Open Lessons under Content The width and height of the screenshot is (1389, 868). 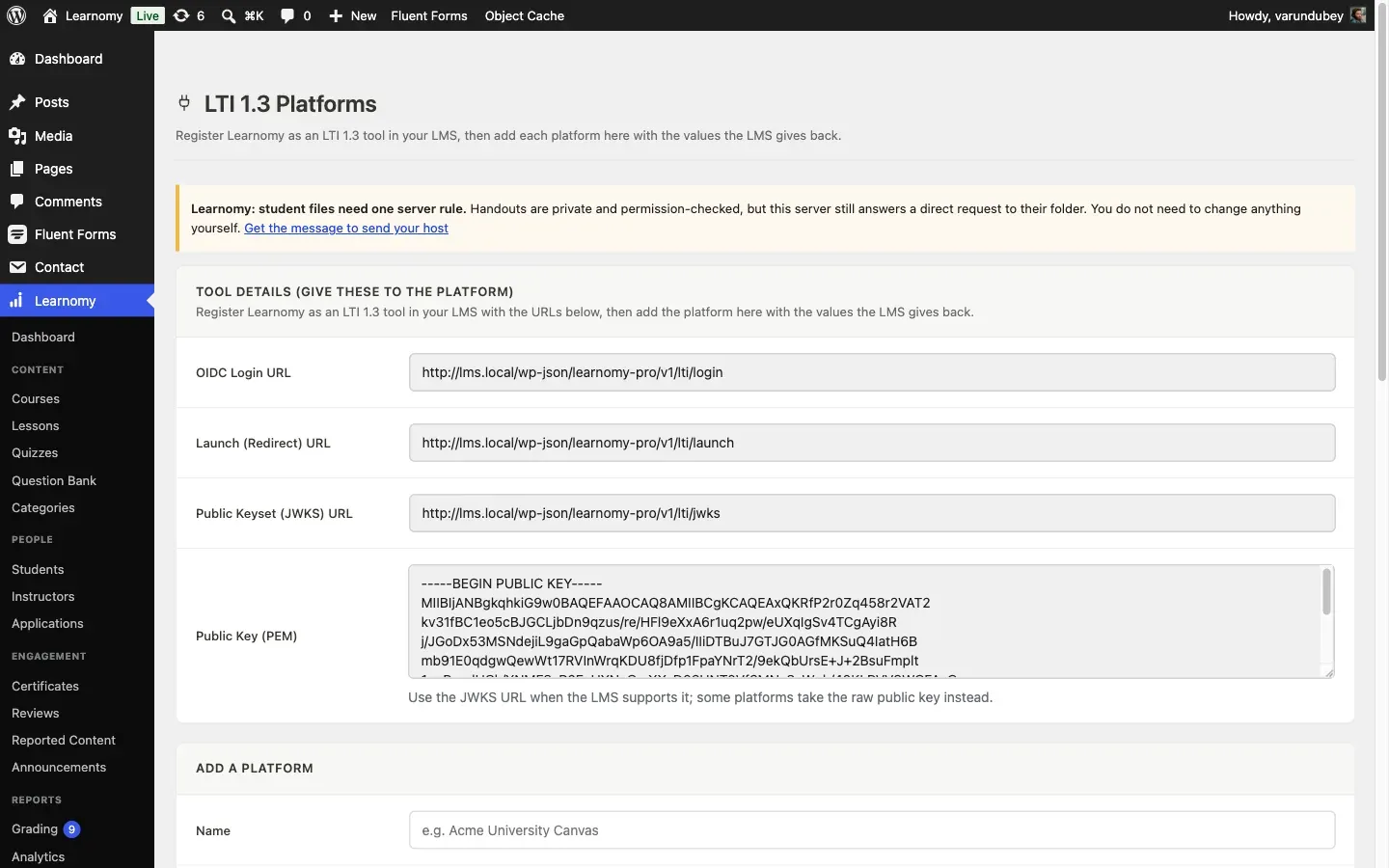tap(36, 425)
